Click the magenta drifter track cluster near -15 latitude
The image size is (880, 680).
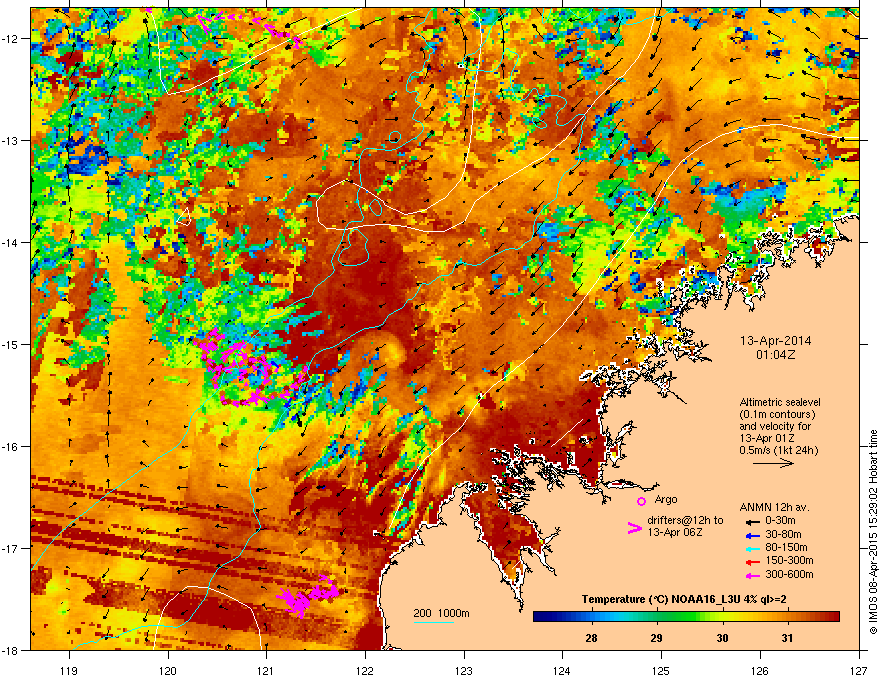pyautogui.click(x=250, y=369)
